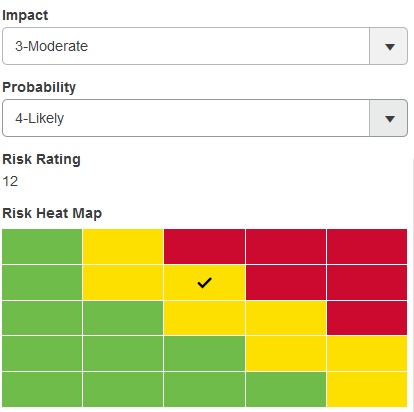Click the Risk Heat Map heading label
The image size is (414, 412).
tap(52, 213)
